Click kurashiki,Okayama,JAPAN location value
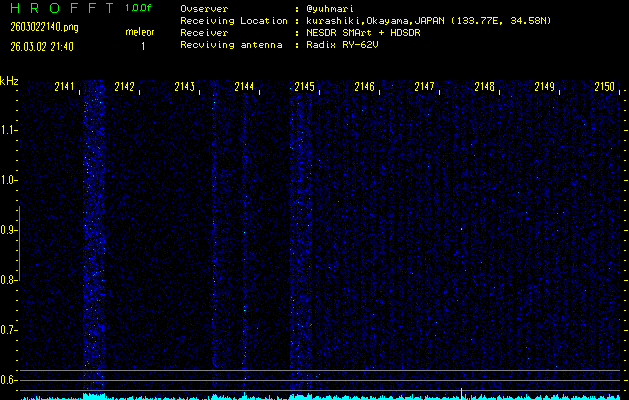 429,21
